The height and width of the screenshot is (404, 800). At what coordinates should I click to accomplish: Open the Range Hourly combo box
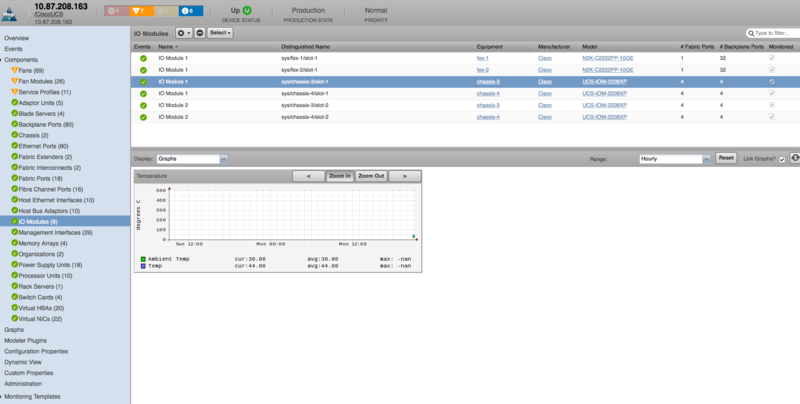(x=675, y=159)
